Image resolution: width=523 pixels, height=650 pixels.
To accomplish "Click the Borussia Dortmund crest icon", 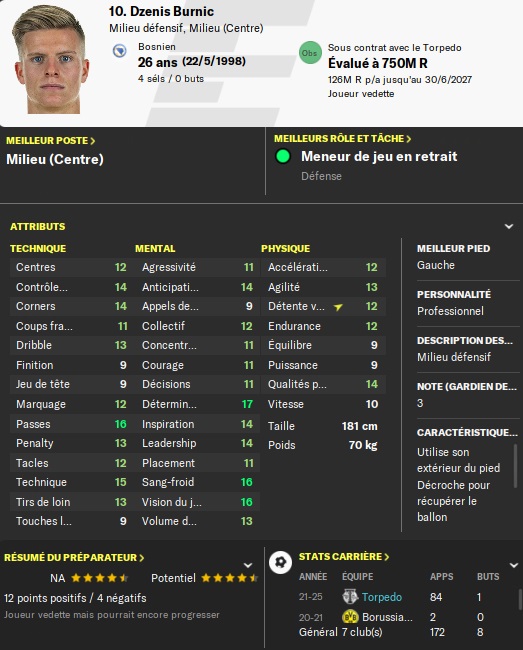I will tap(350, 617).
